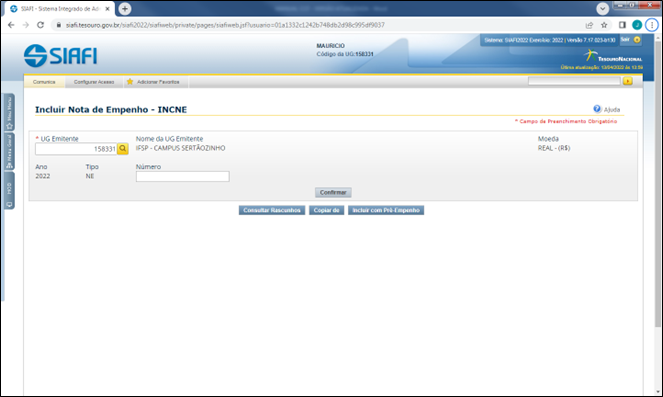663x397 pixels.
Task: Click Adicionar Favoritos with star
Action: (x=153, y=82)
